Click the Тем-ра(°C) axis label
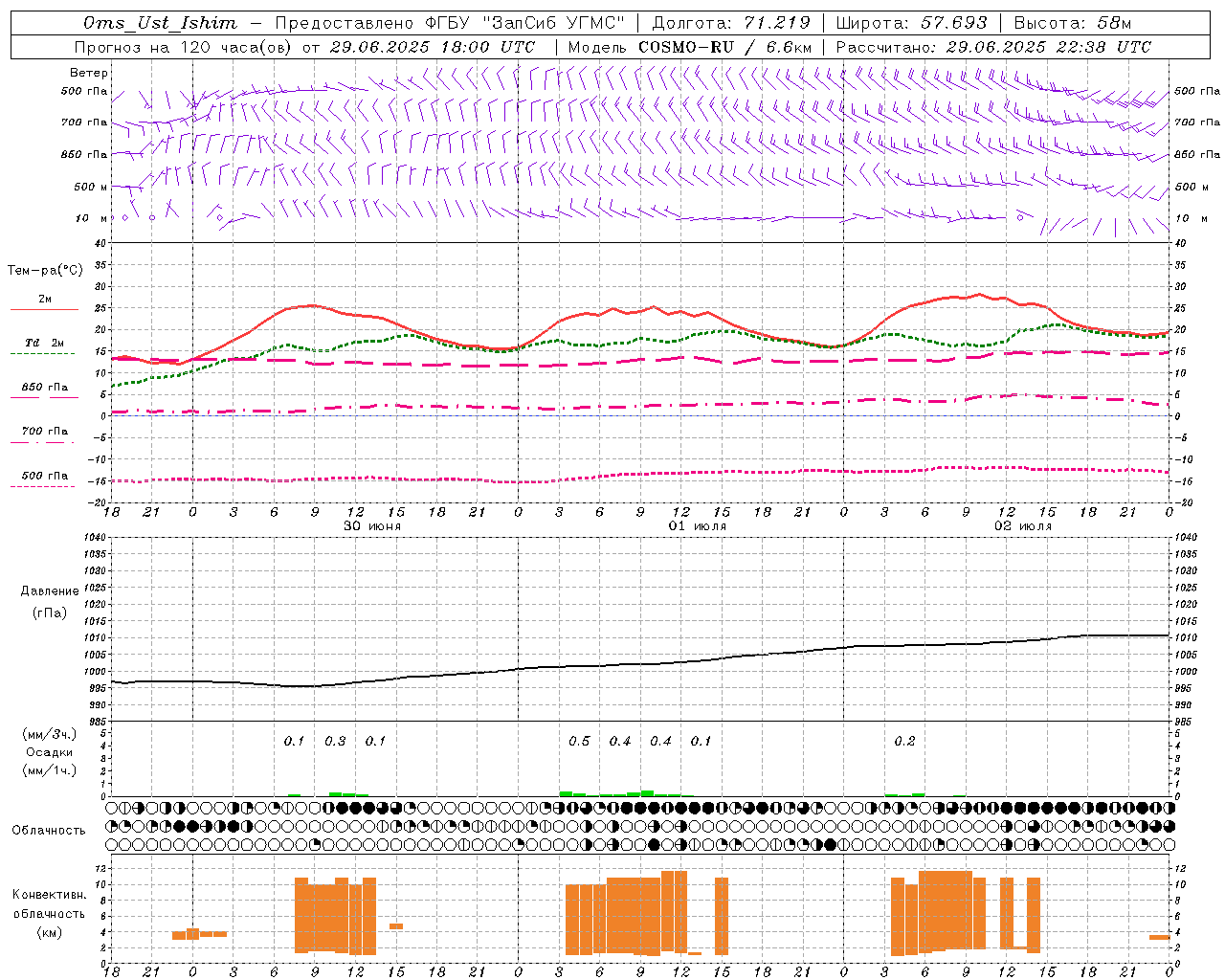This screenshot has width=1225, height=980. [x=45, y=271]
